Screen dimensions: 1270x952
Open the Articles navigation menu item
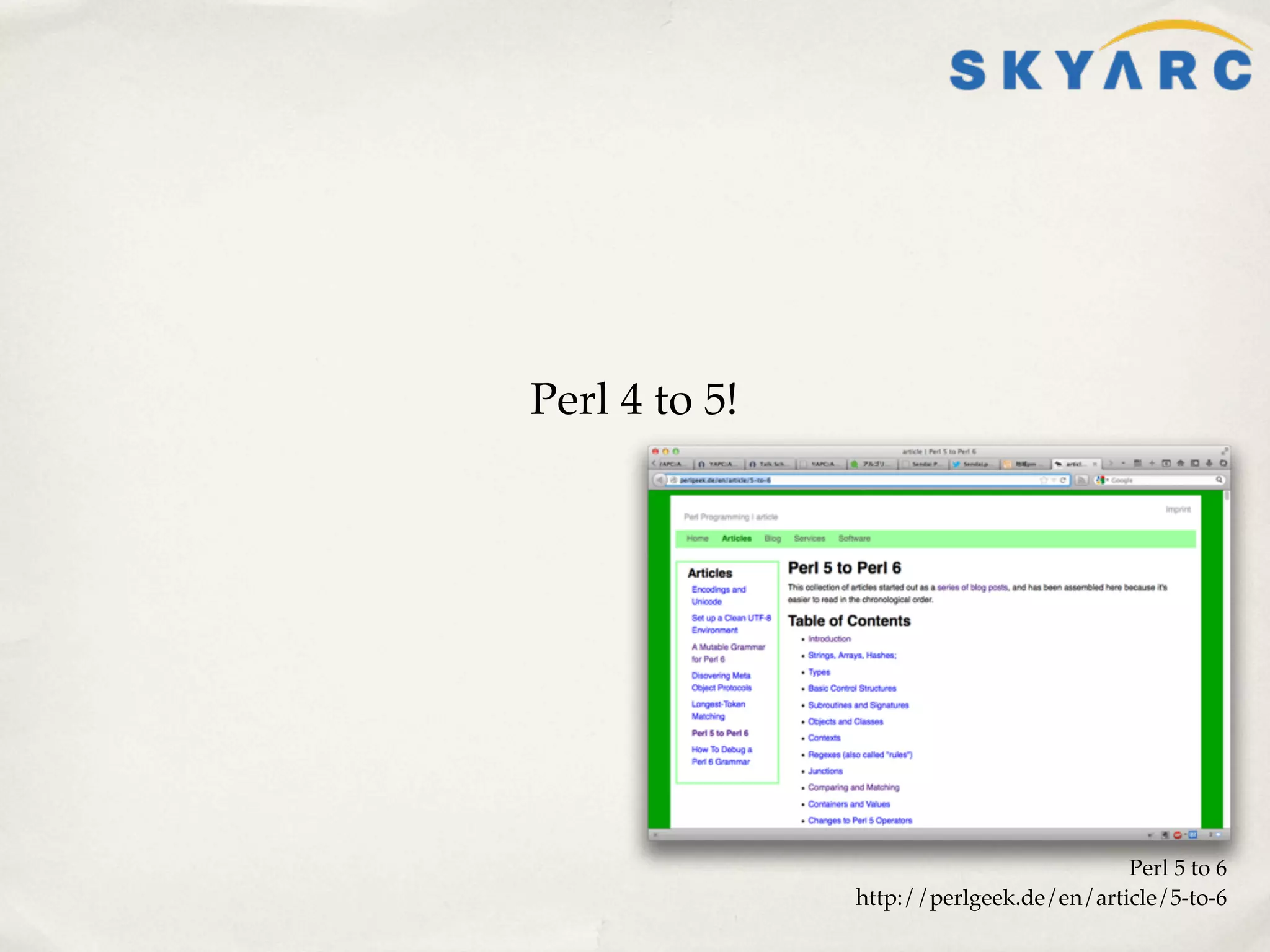click(736, 539)
